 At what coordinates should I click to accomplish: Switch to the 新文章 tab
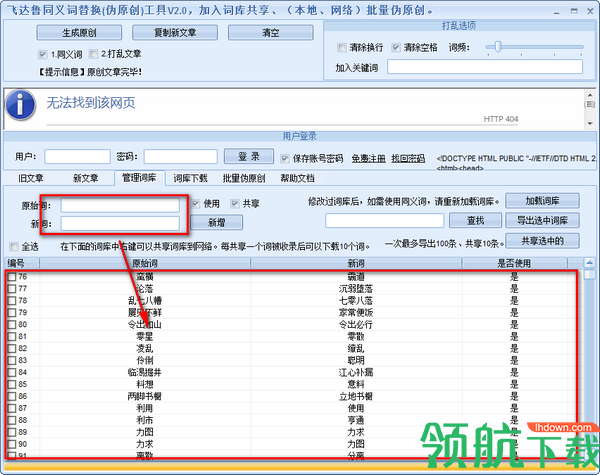(x=86, y=178)
